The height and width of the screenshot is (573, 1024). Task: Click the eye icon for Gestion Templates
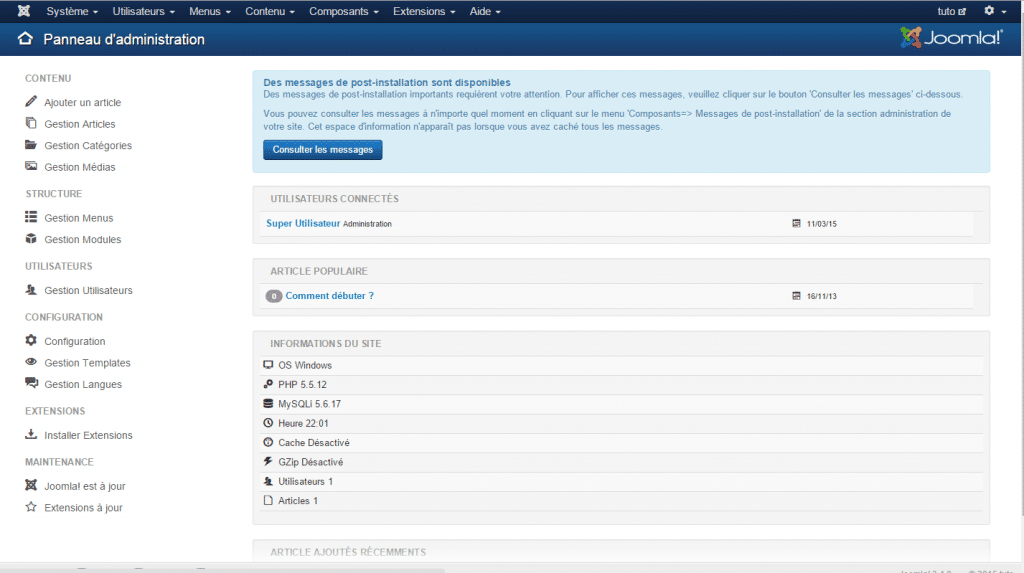[31, 363]
